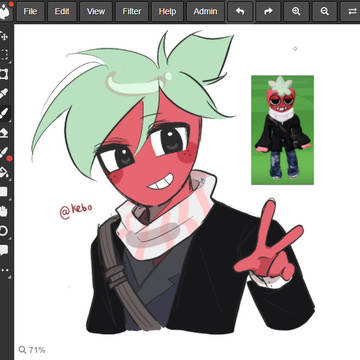Click the Zoom Out magnifier button

pyautogui.click(x=324, y=11)
